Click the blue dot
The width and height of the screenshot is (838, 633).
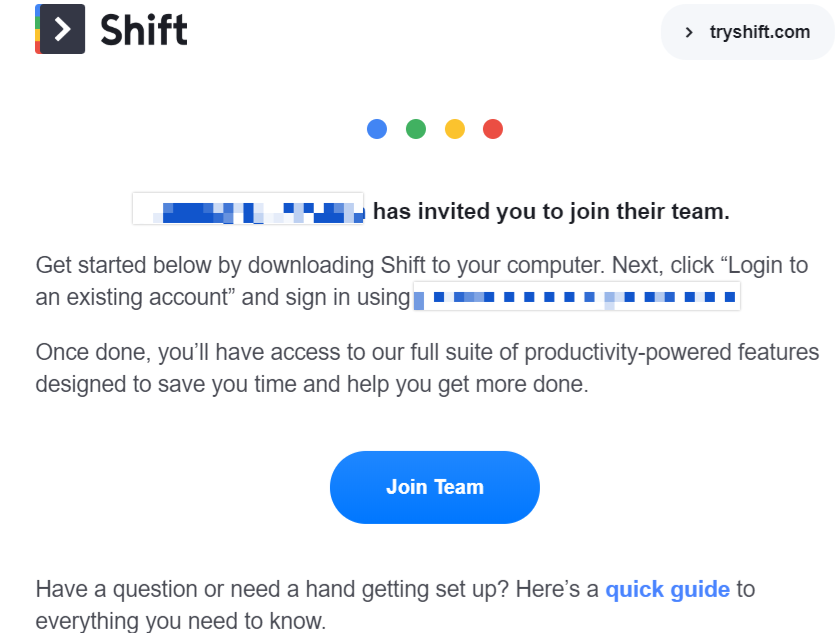click(x=377, y=129)
